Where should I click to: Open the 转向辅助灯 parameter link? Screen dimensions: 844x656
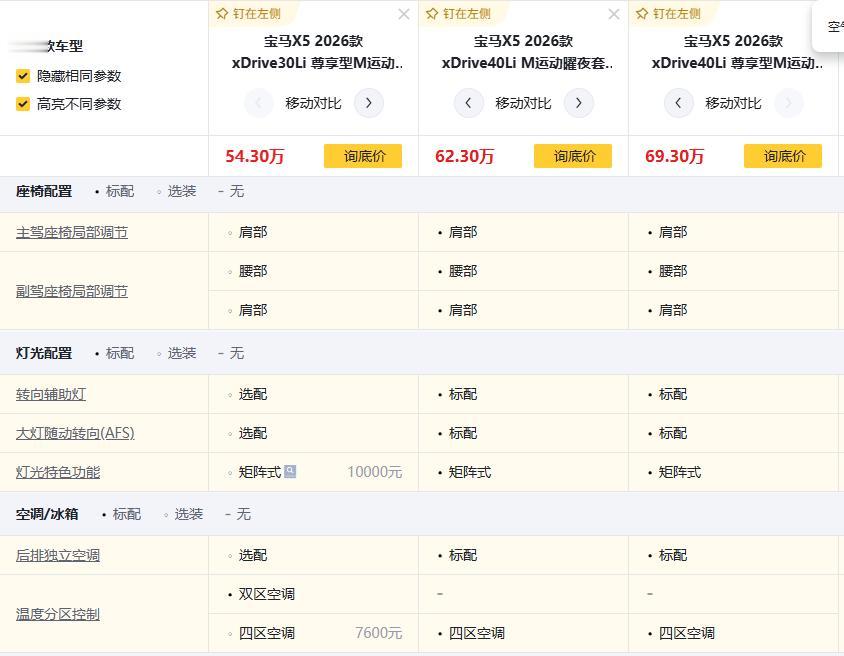[51, 394]
